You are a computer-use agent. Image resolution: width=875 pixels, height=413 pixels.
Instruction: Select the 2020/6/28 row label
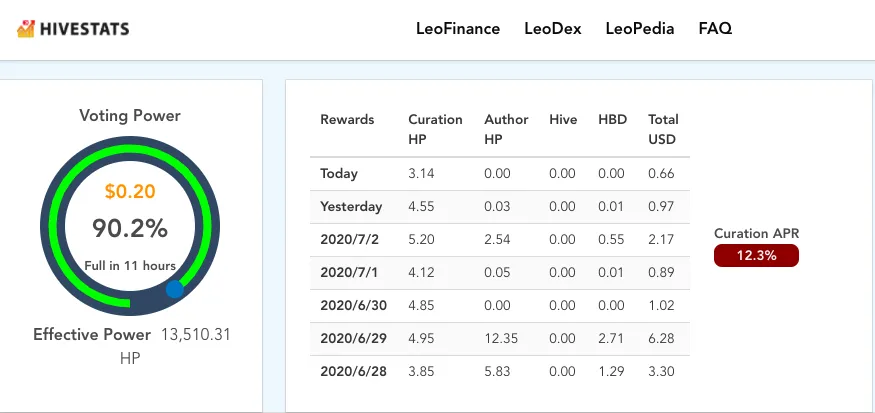[353, 371]
